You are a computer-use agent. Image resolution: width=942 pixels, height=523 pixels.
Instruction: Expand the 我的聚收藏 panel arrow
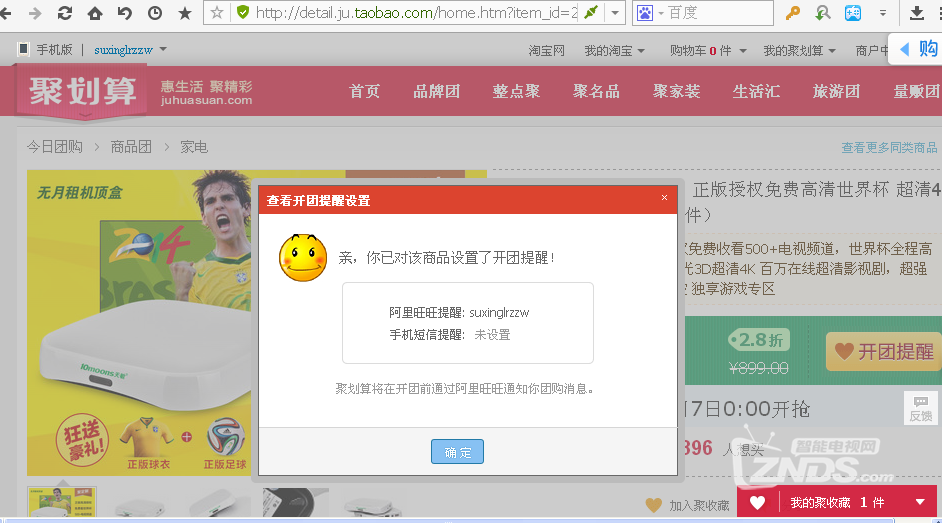point(920,502)
